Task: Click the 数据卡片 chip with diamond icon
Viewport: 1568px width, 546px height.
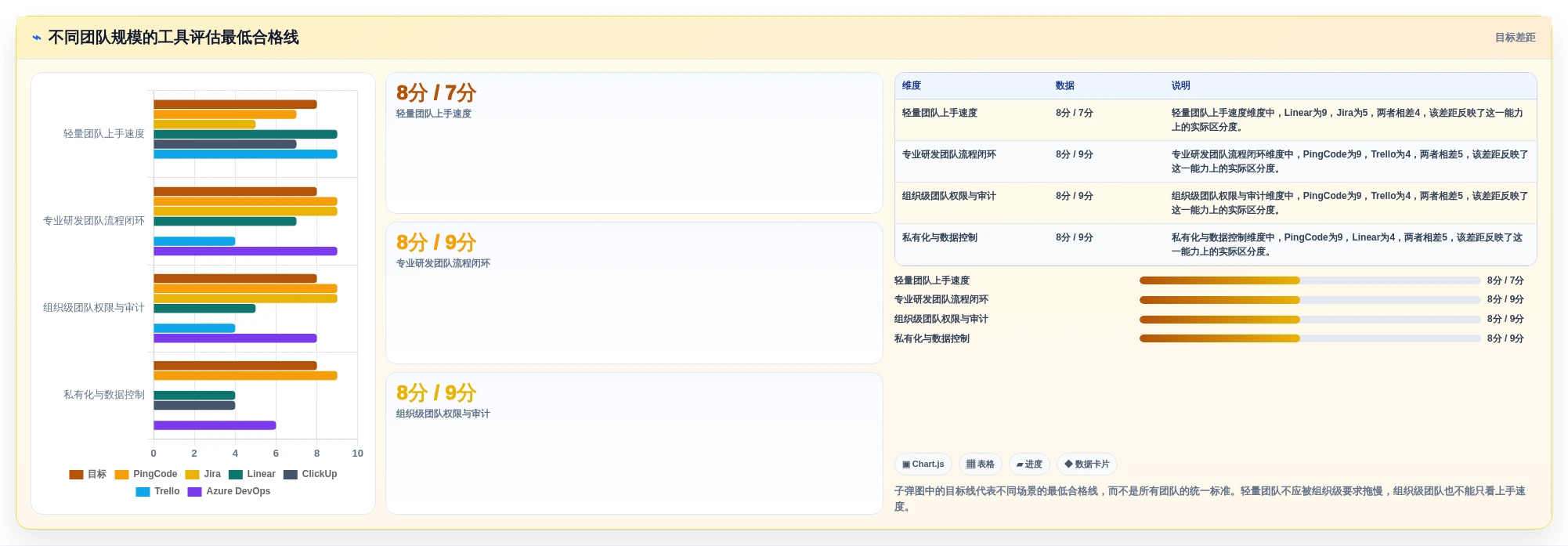Action: (1086, 465)
